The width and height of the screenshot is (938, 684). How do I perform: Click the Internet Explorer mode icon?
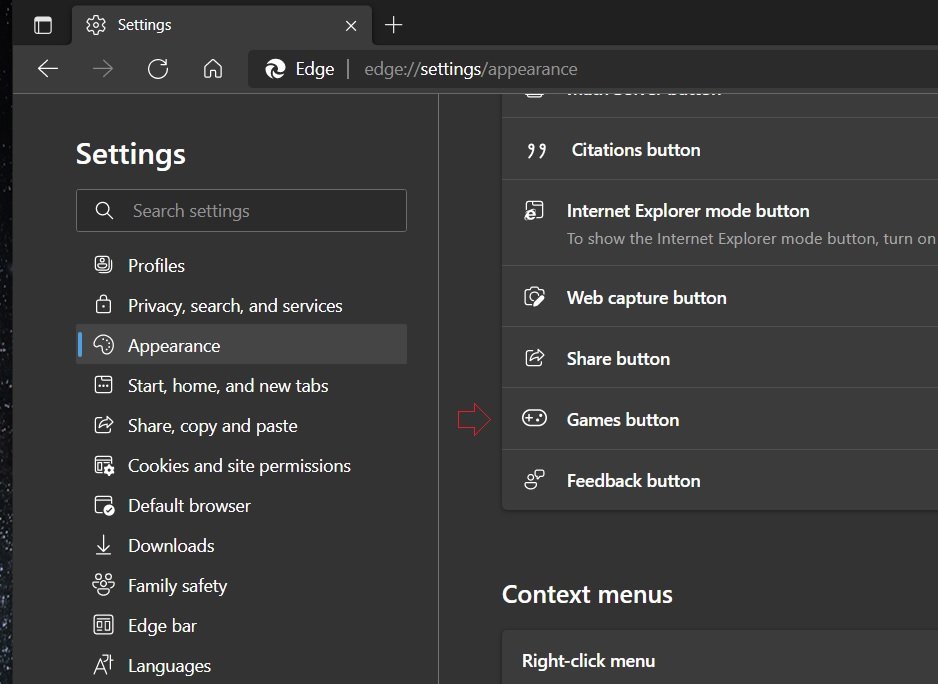[534, 210]
